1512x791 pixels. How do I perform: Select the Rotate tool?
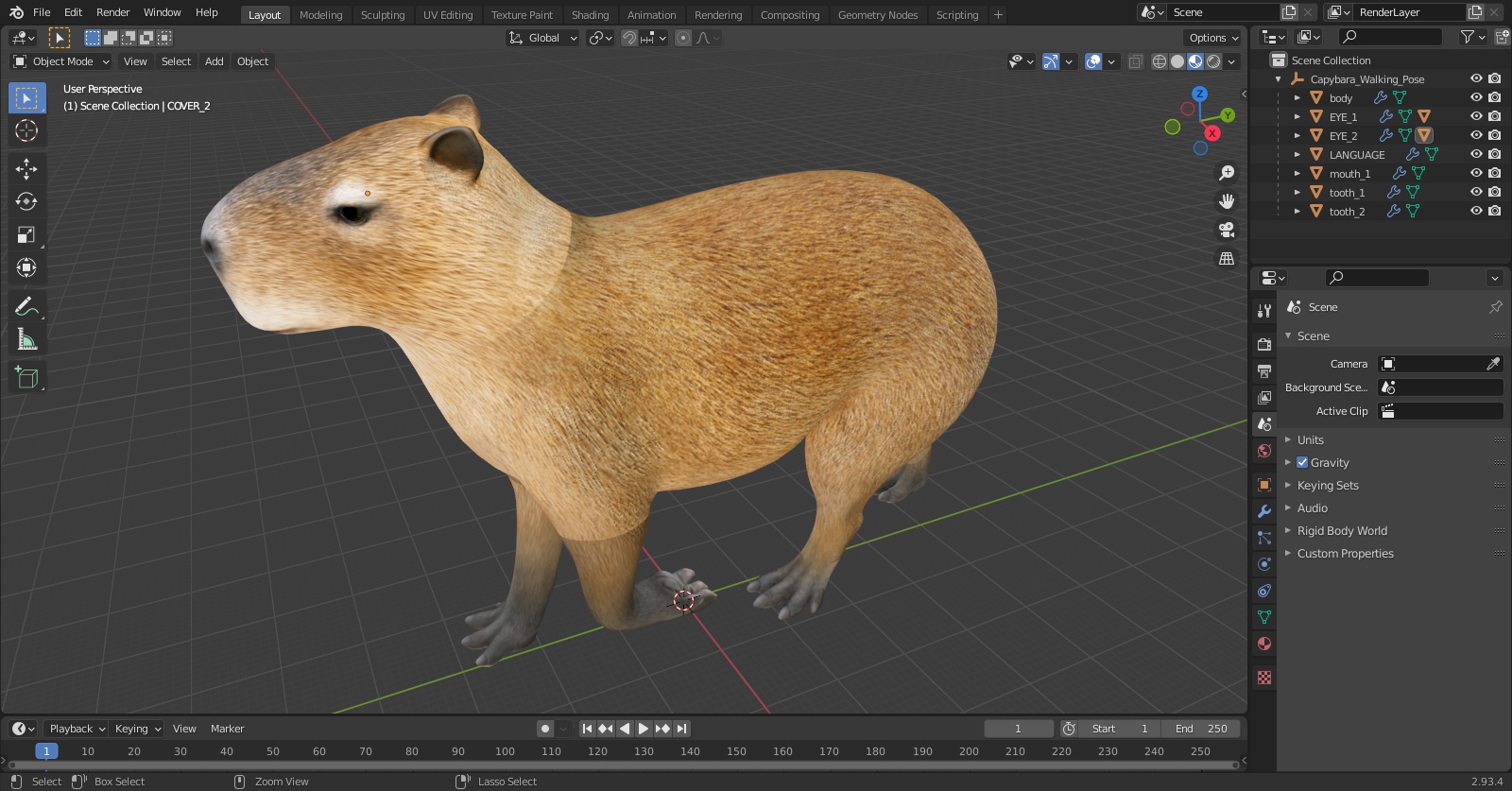tap(26, 201)
